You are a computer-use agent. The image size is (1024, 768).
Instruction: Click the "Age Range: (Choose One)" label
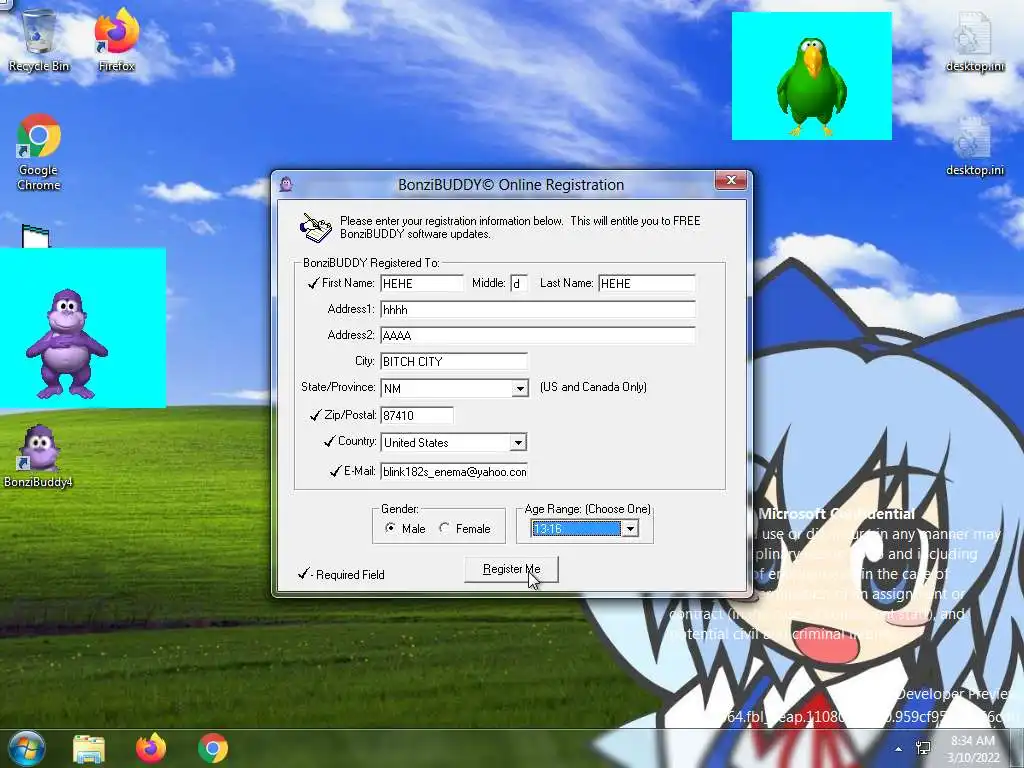click(x=587, y=509)
